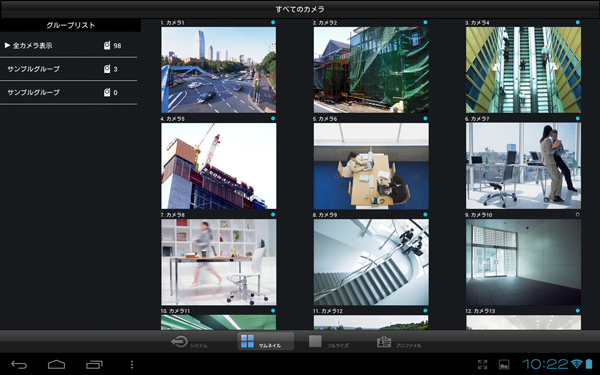Click the '8. カメラ9' label text

click(325, 215)
